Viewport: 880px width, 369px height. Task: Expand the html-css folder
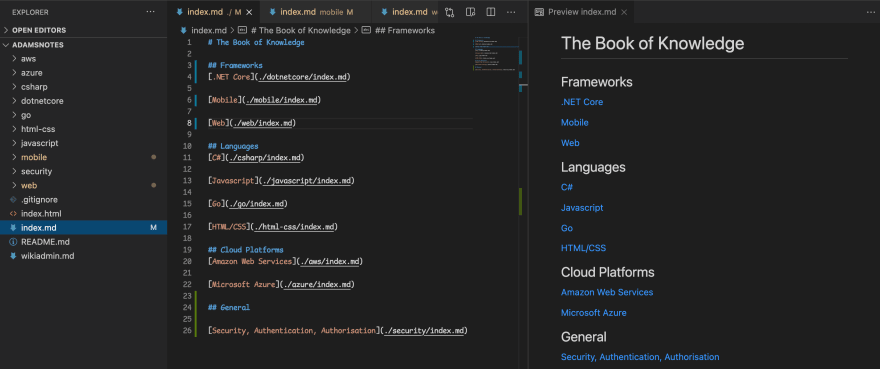pos(84,129)
